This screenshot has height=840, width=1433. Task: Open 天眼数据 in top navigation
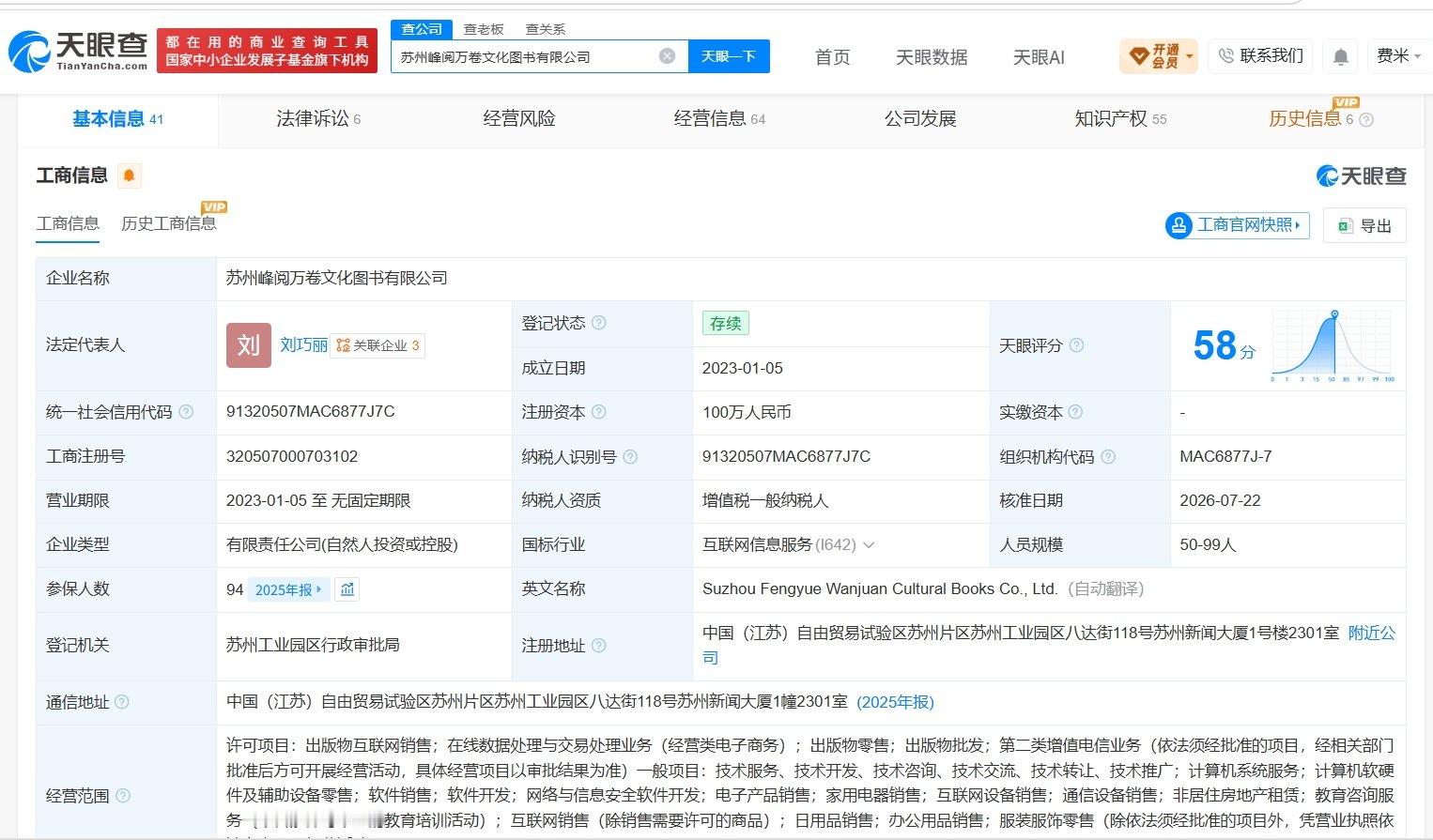(932, 57)
